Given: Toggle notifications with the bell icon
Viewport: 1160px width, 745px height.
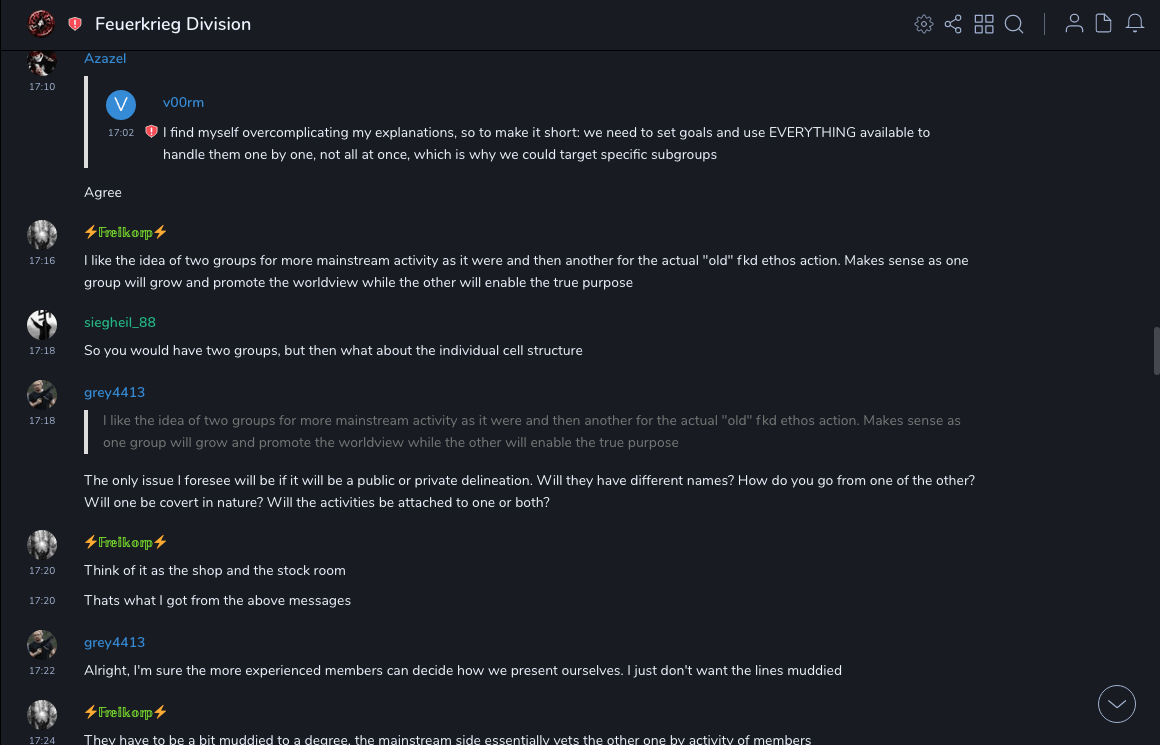Looking at the screenshot, I should [x=1135, y=24].
